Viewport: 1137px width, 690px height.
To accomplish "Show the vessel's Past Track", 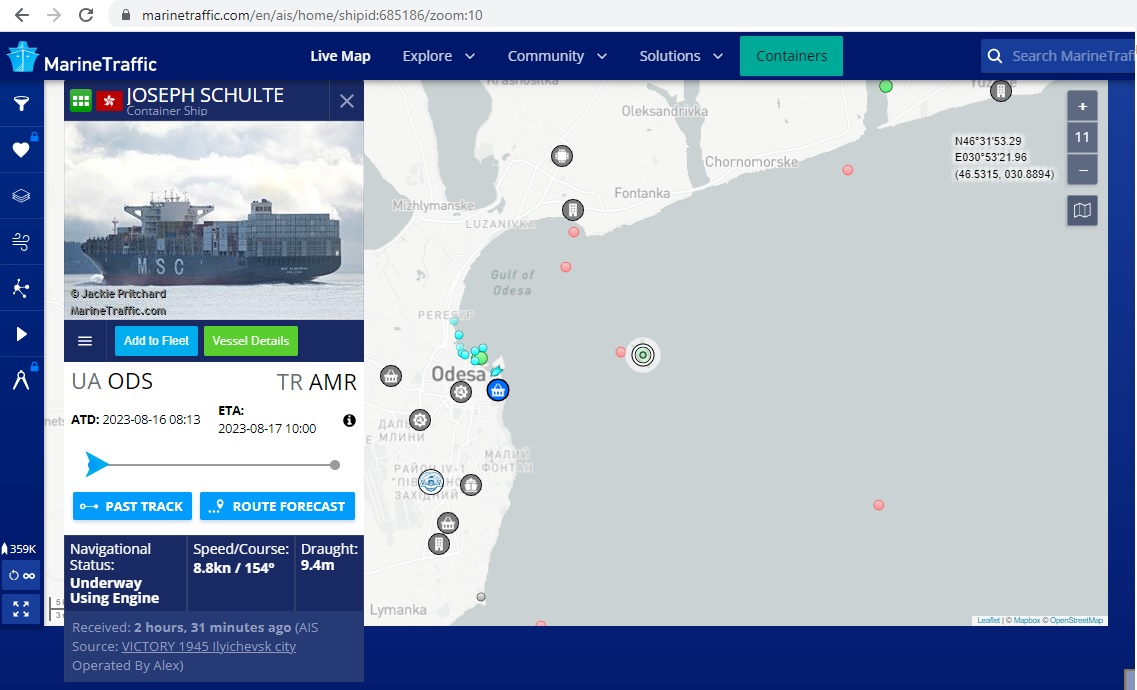I will (x=132, y=506).
